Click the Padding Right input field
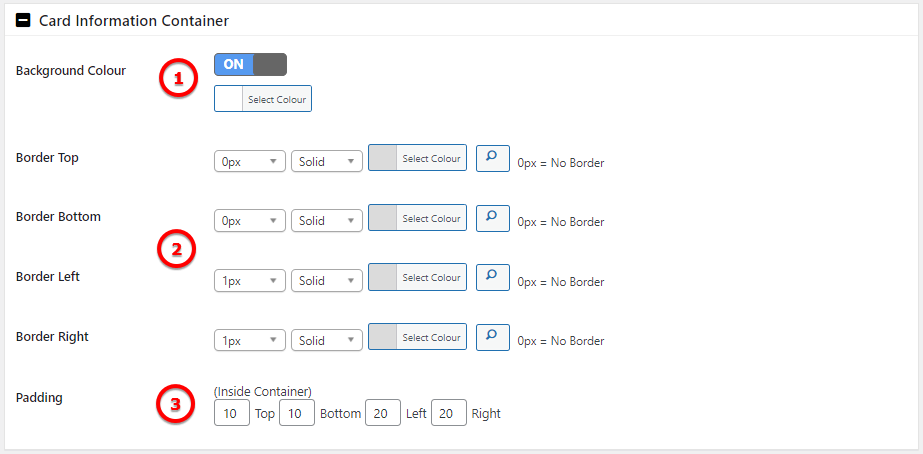 pyautogui.click(x=449, y=413)
